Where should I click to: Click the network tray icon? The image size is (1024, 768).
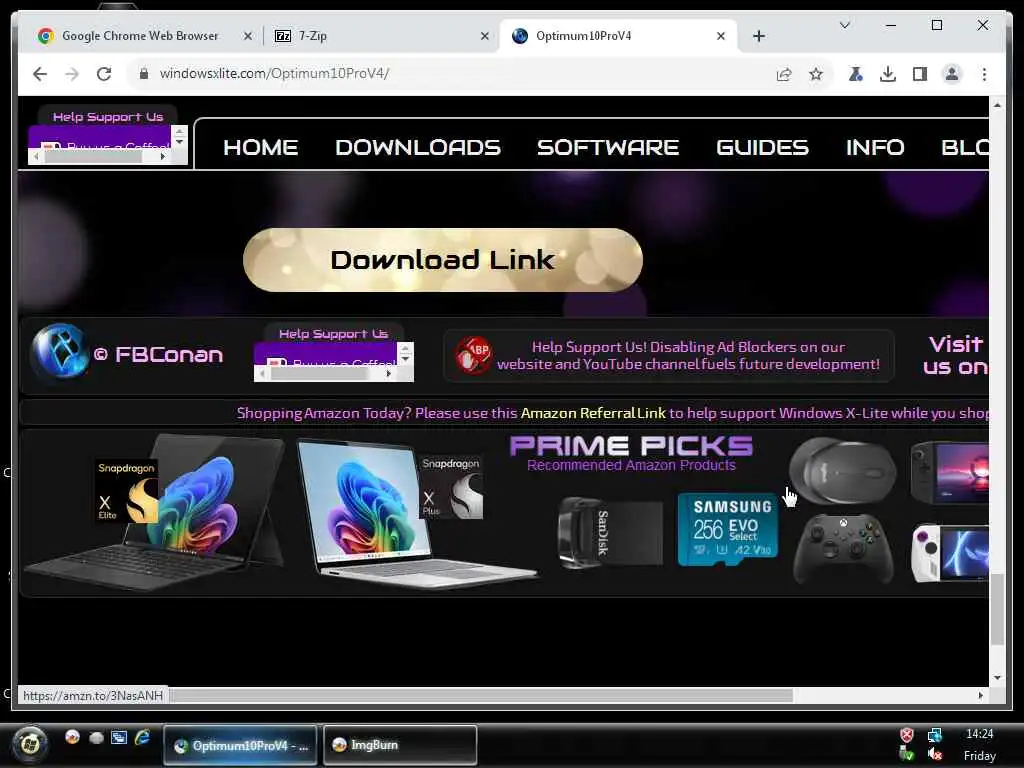(x=935, y=735)
